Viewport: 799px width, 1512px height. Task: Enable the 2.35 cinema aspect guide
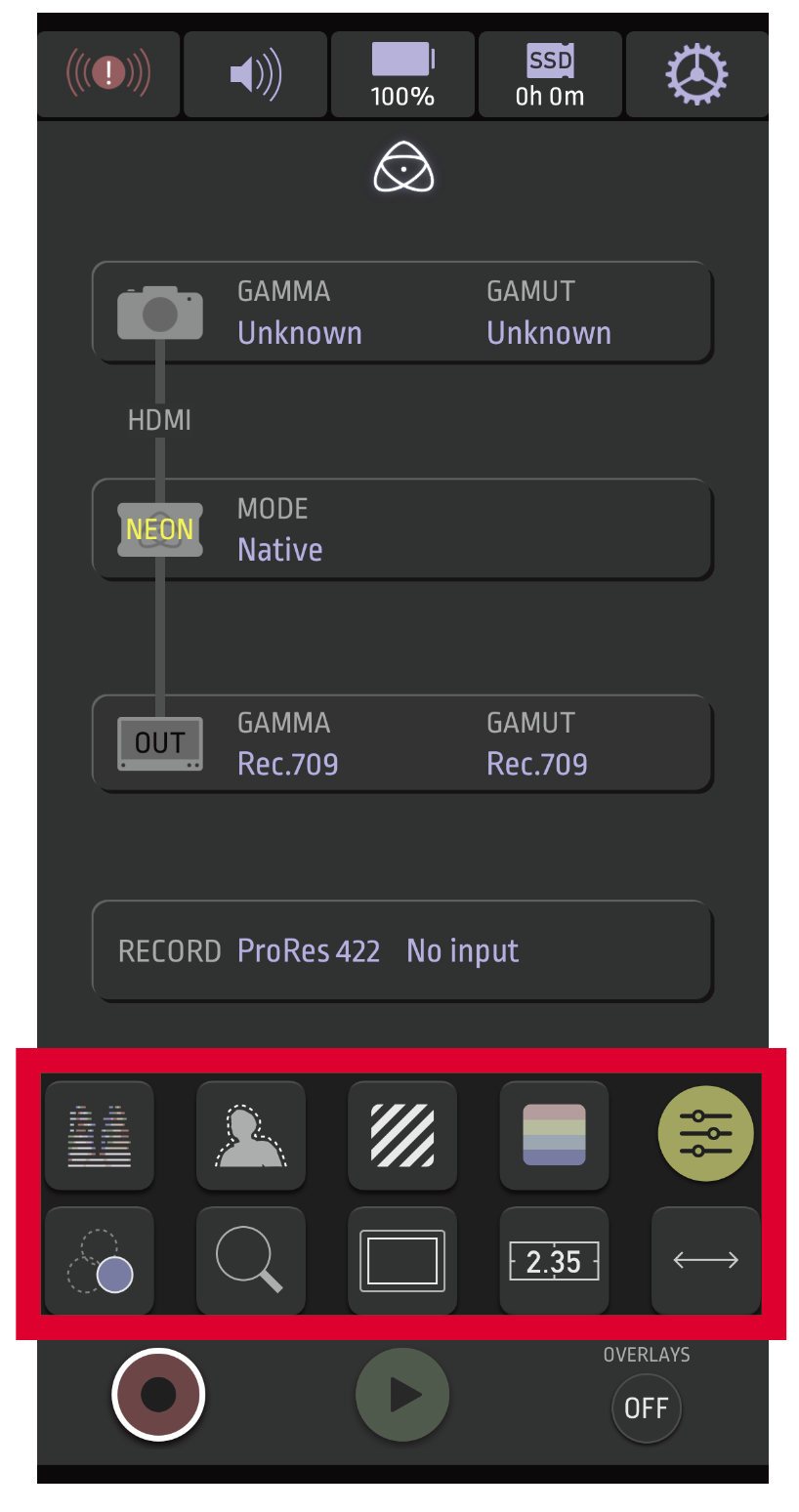point(554,1261)
